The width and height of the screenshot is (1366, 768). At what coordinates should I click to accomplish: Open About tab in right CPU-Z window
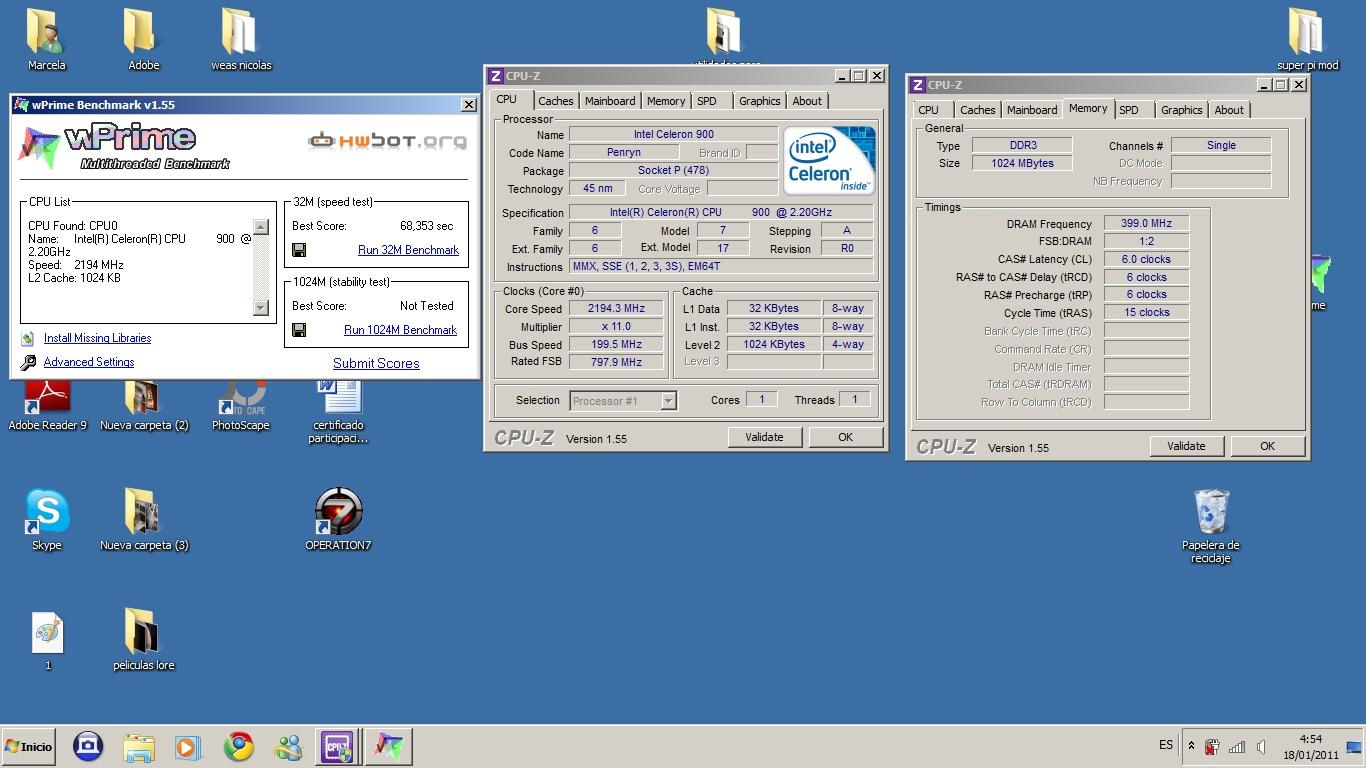point(1229,110)
